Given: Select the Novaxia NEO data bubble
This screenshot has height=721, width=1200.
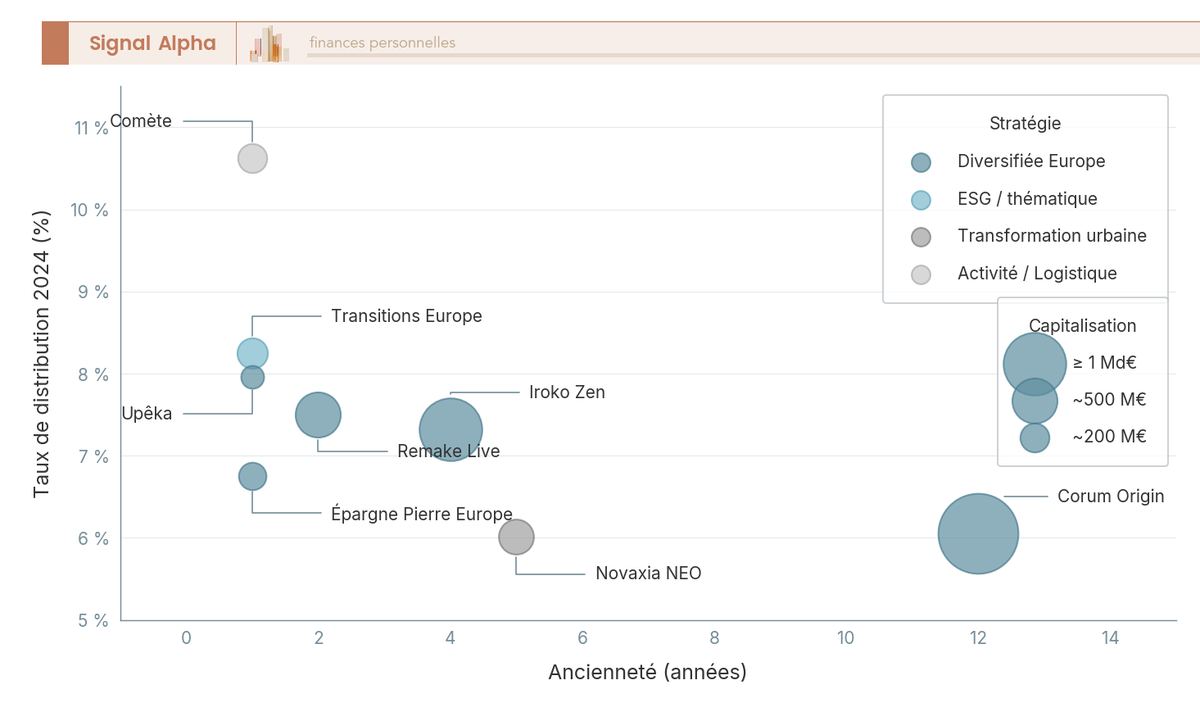Looking at the screenshot, I should (x=516, y=537).
